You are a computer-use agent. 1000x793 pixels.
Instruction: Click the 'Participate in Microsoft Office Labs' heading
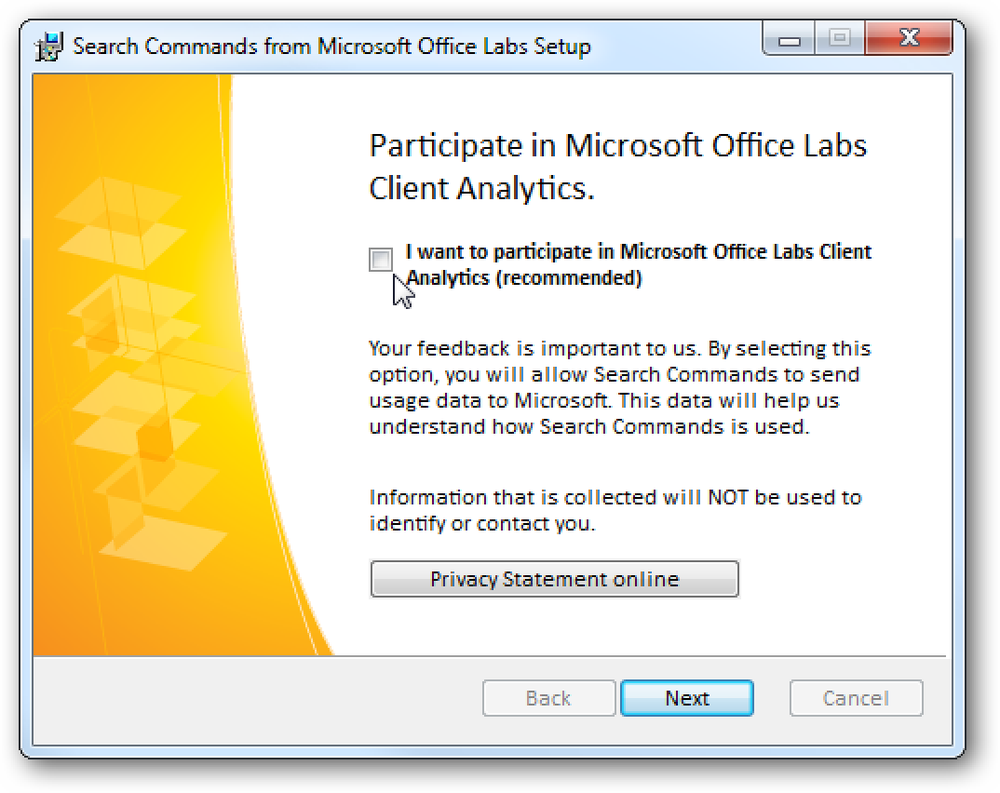pos(618,167)
